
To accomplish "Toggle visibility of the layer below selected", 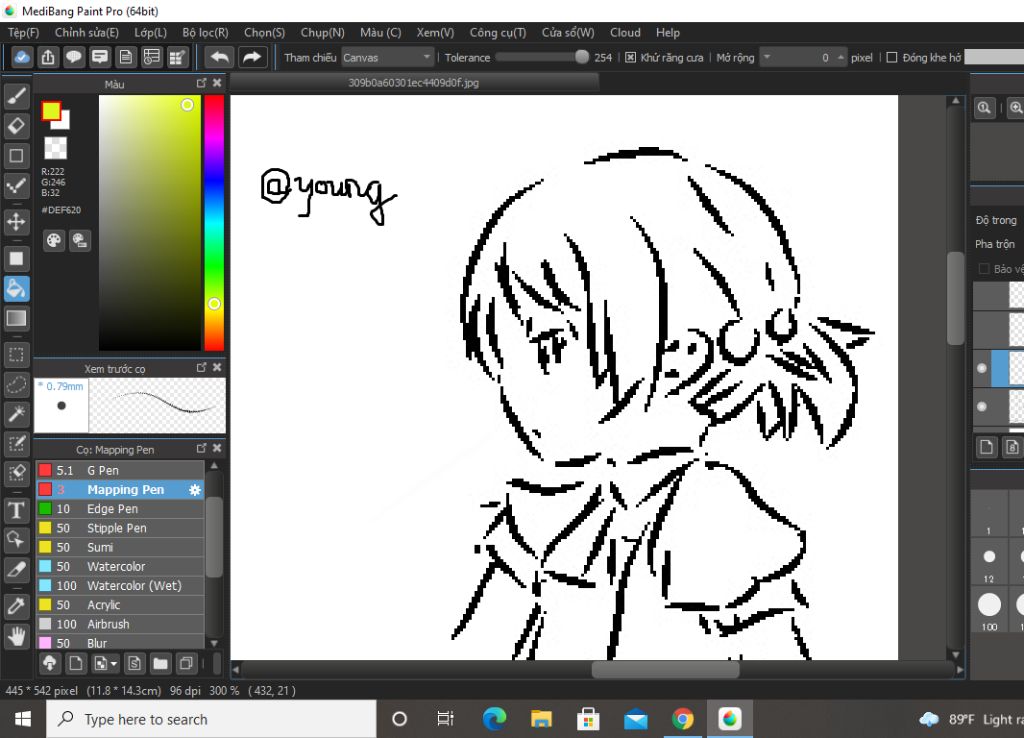I will click(982, 406).
